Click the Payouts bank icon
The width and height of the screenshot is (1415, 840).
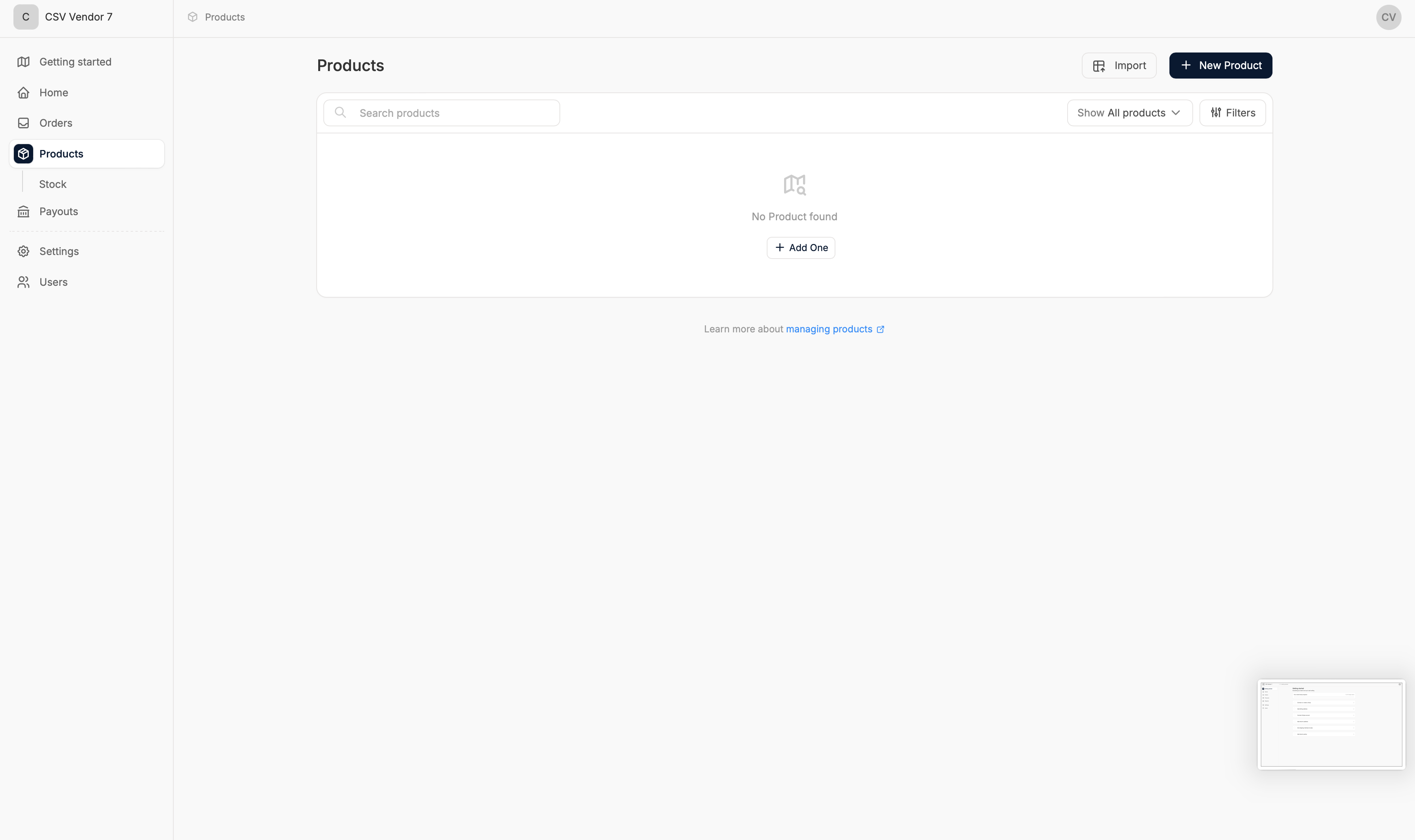pyautogui.click(x=23, y=211)
